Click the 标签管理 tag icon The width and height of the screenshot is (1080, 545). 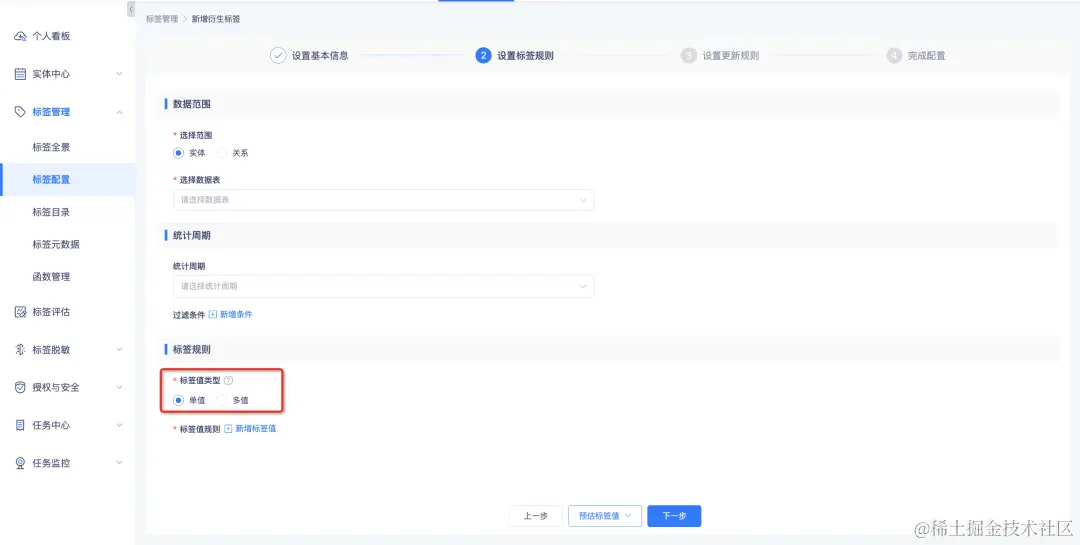tap(20, 112)
